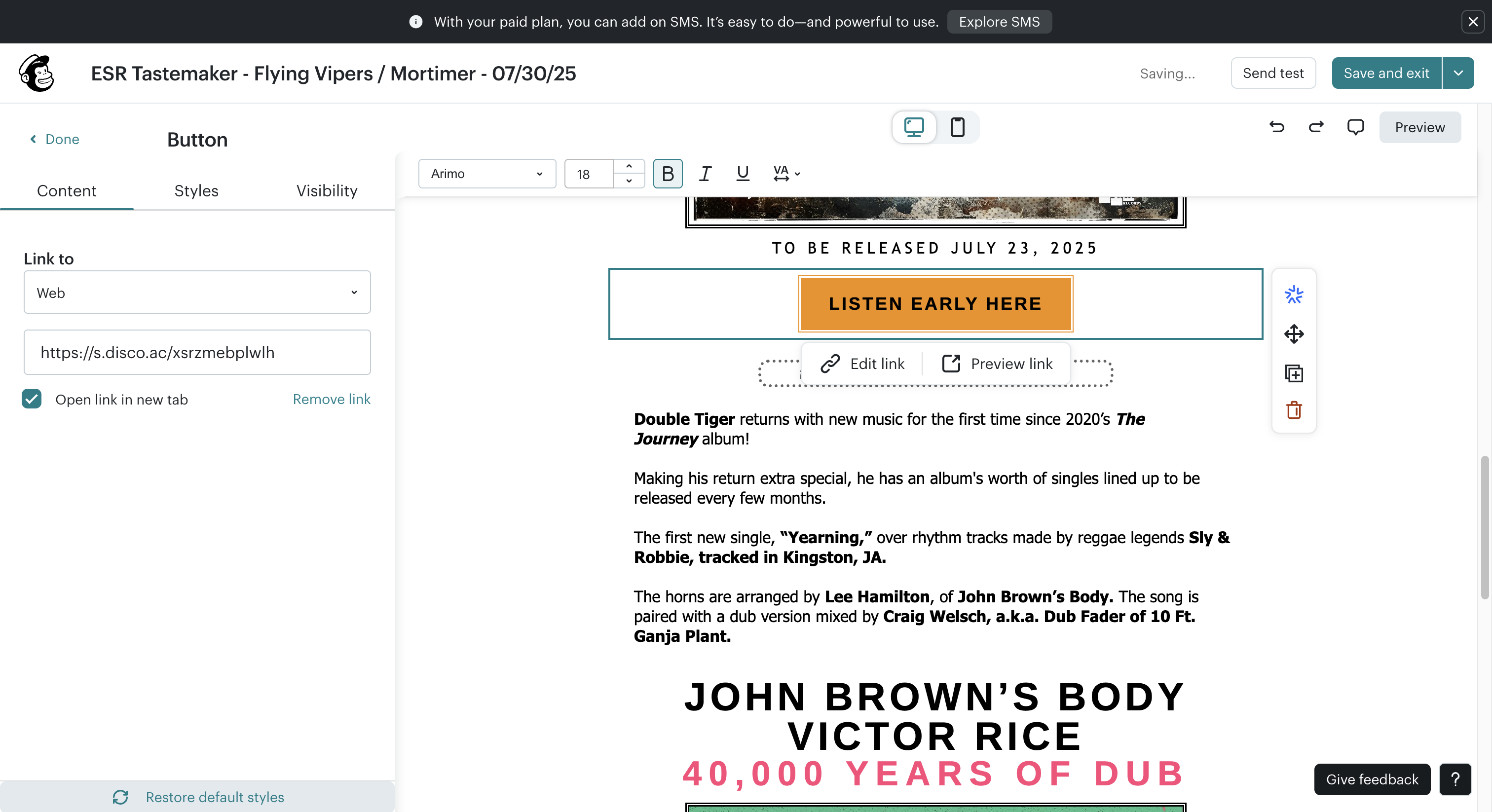
Task: Click the campaign title text
Action: 334,74
